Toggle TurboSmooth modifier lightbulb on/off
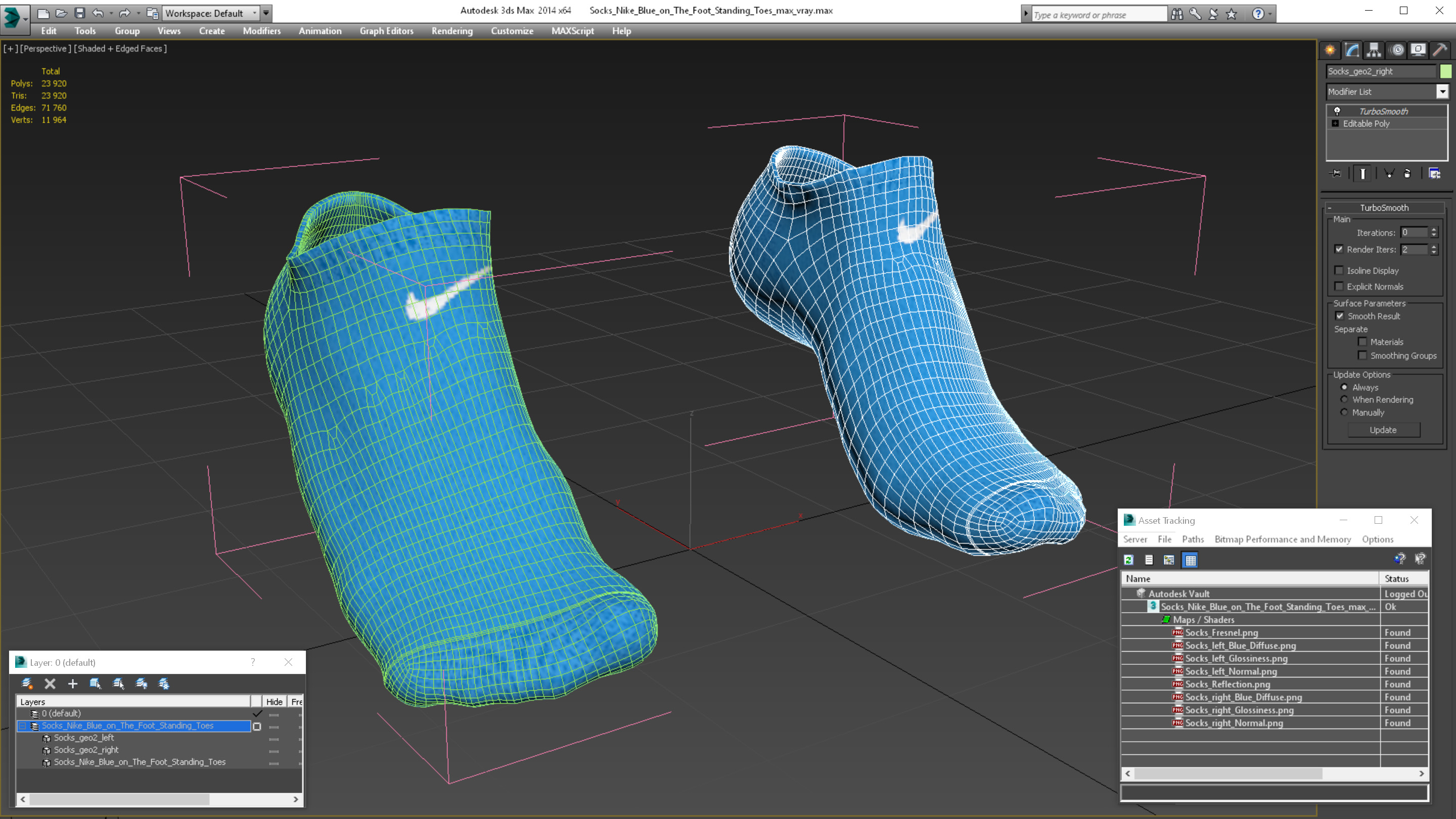The width and height of the screenshot is (1456, 819). [1337, 111]
